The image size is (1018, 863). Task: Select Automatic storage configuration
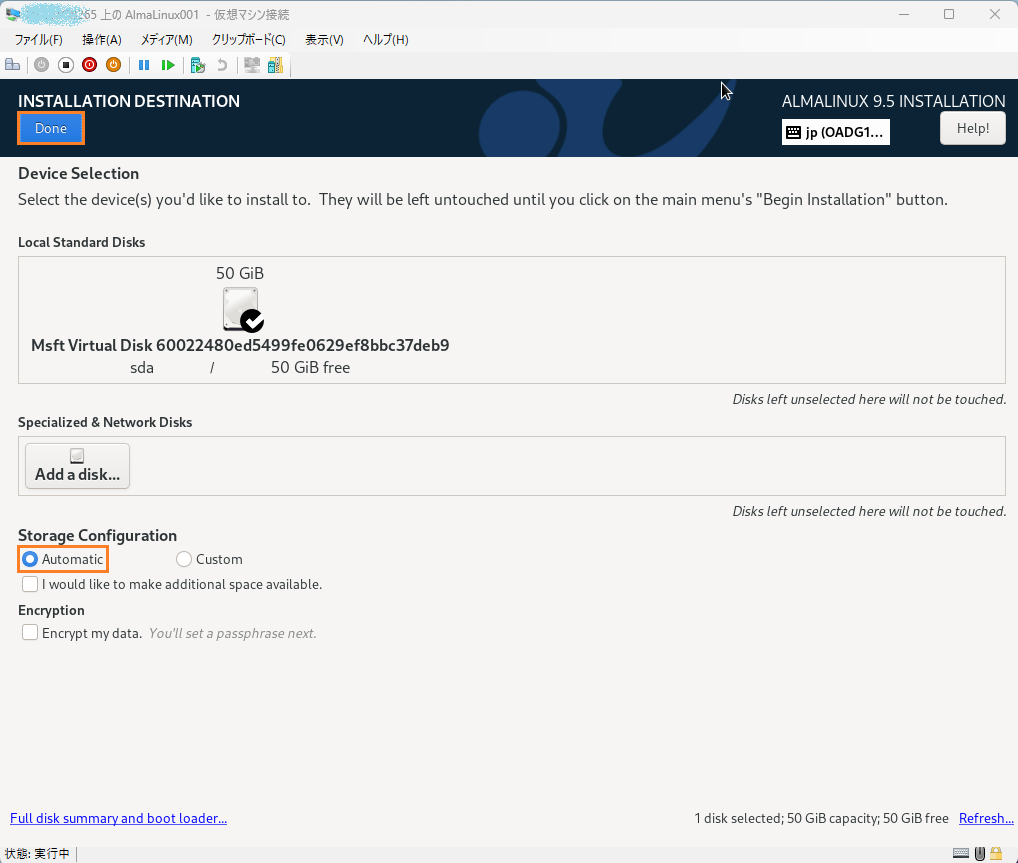[63, 559]
